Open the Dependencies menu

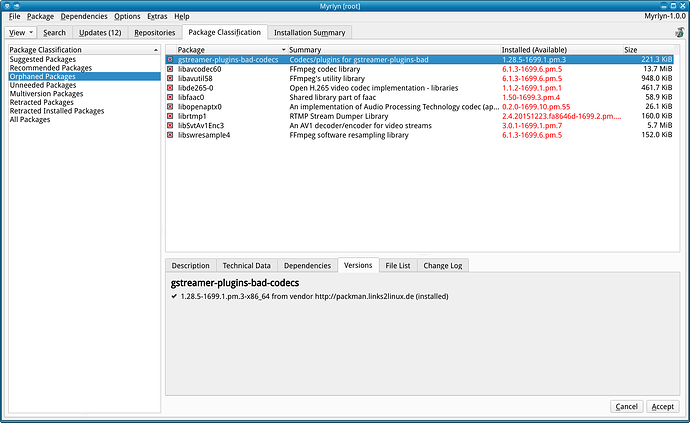(84, 16)
